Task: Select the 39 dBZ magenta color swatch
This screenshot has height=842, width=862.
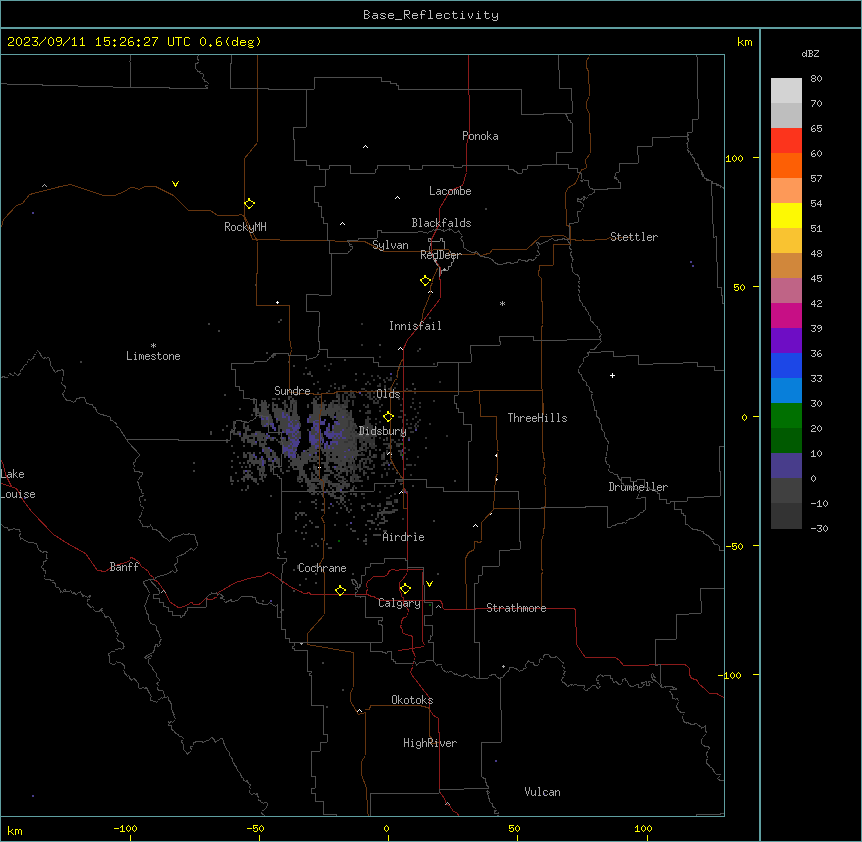Action: click(786, 315)
